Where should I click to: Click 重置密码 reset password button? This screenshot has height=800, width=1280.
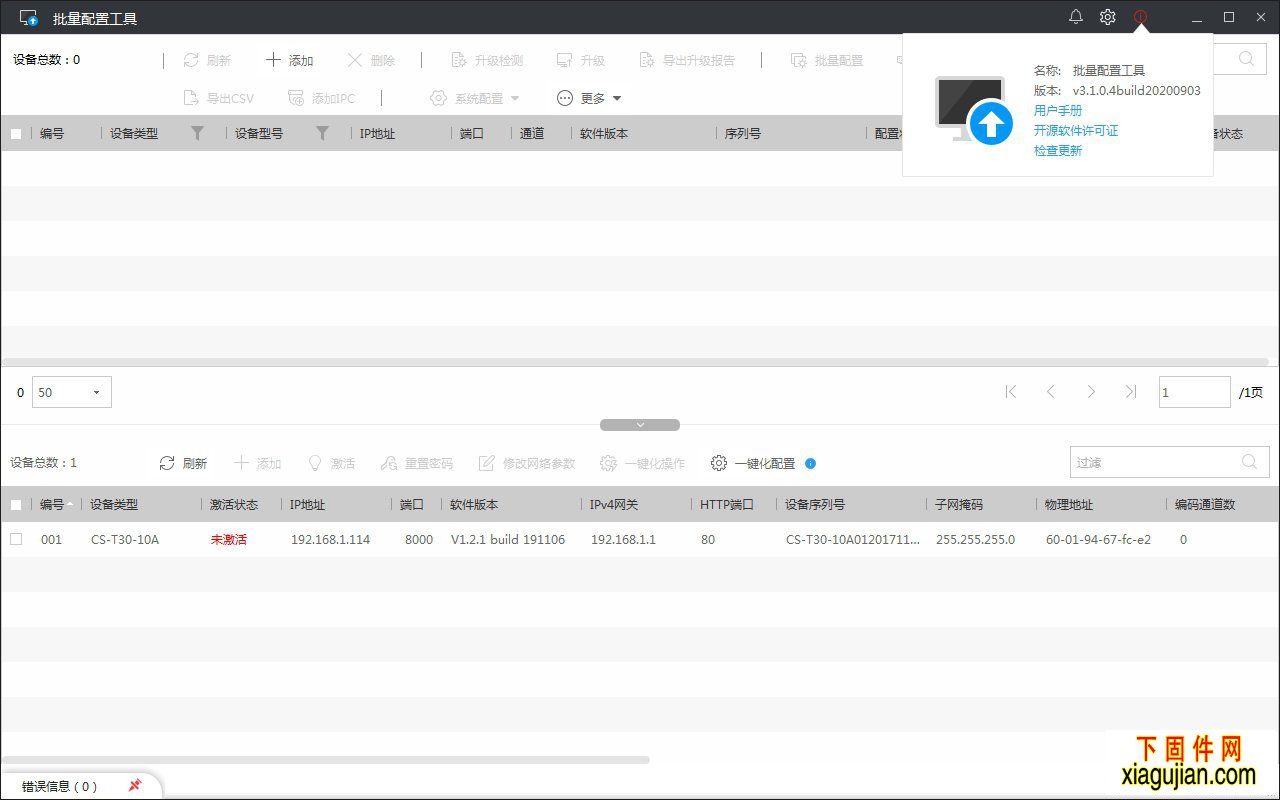coord(417,463)
